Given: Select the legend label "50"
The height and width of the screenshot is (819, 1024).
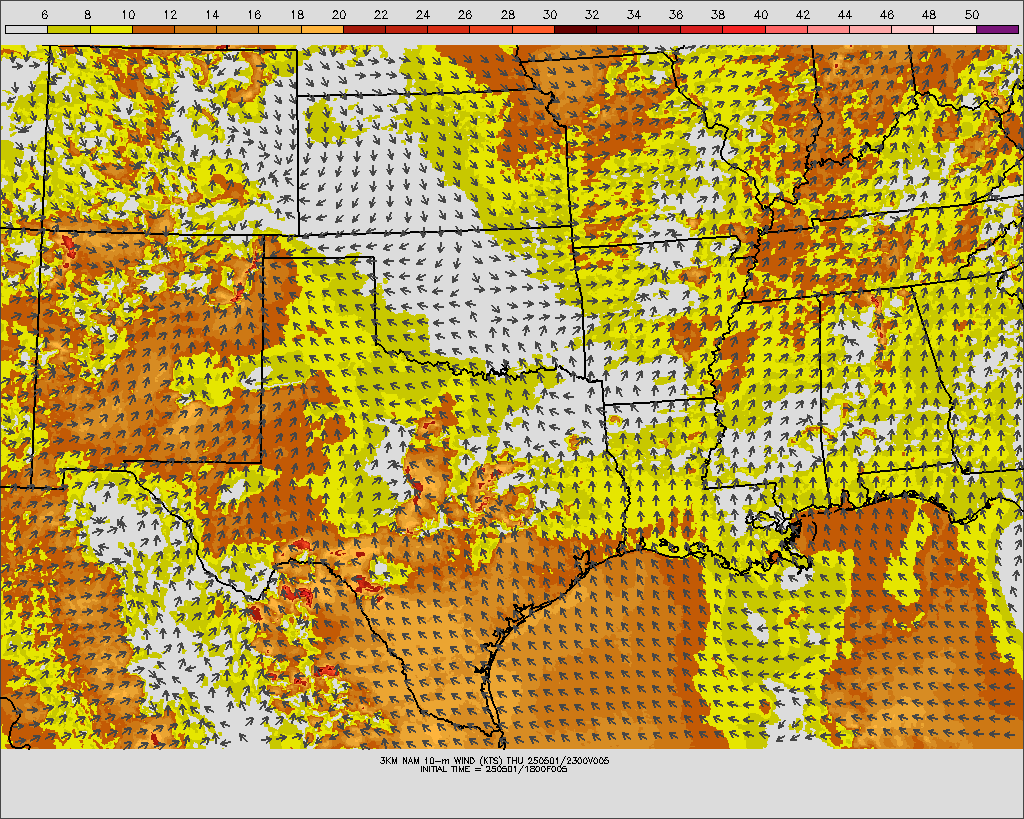Looking at the screenshot, I should [x=972, y=15].
